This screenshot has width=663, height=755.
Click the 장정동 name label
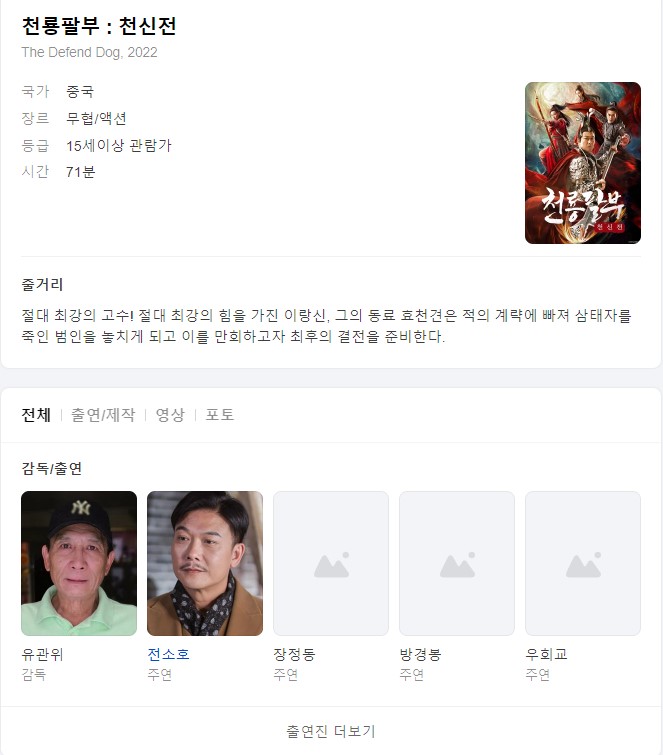click(294, 654)
